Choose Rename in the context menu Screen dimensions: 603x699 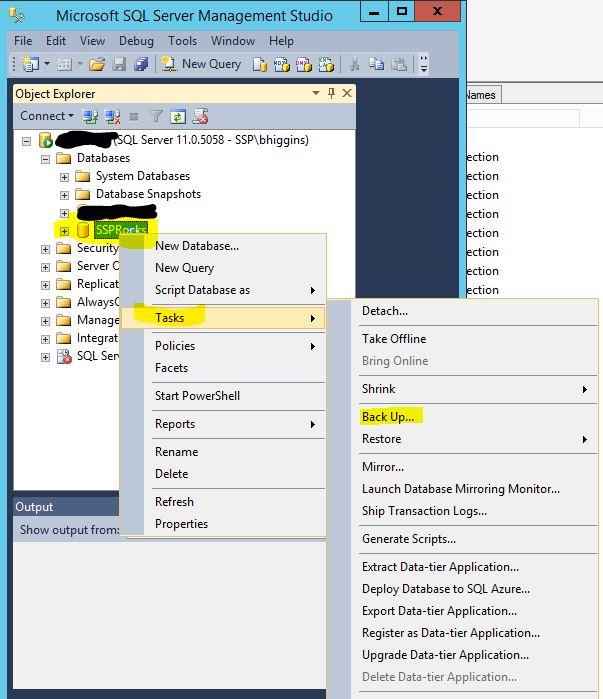click(176, 452)
